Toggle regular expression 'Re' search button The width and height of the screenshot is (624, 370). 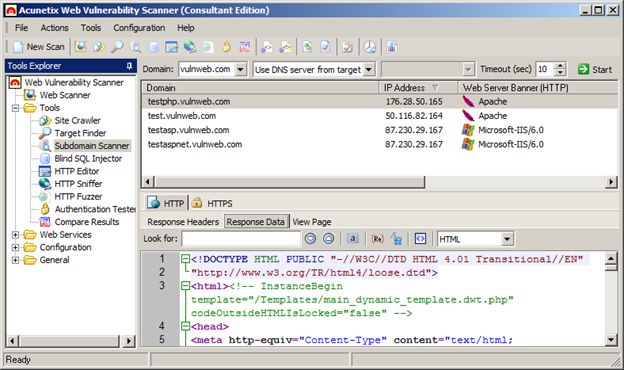pyautogui.click(x=377, y=239)
